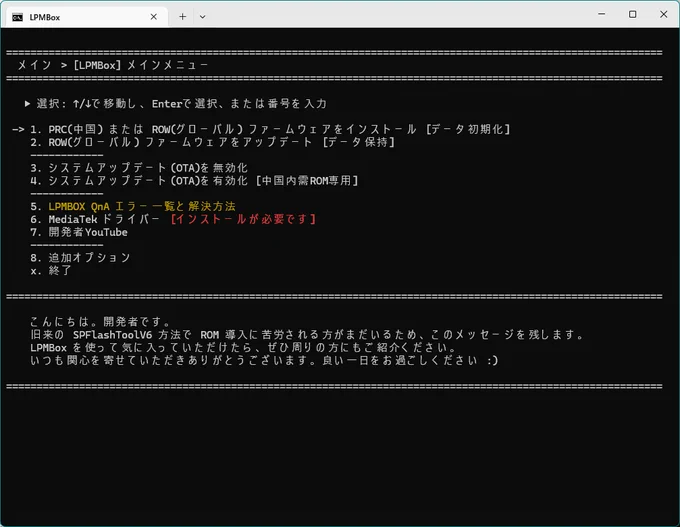This screenshot has height=527, width=680.
Task: Select option 3 disable system update OTA
Action: [139, 168]
